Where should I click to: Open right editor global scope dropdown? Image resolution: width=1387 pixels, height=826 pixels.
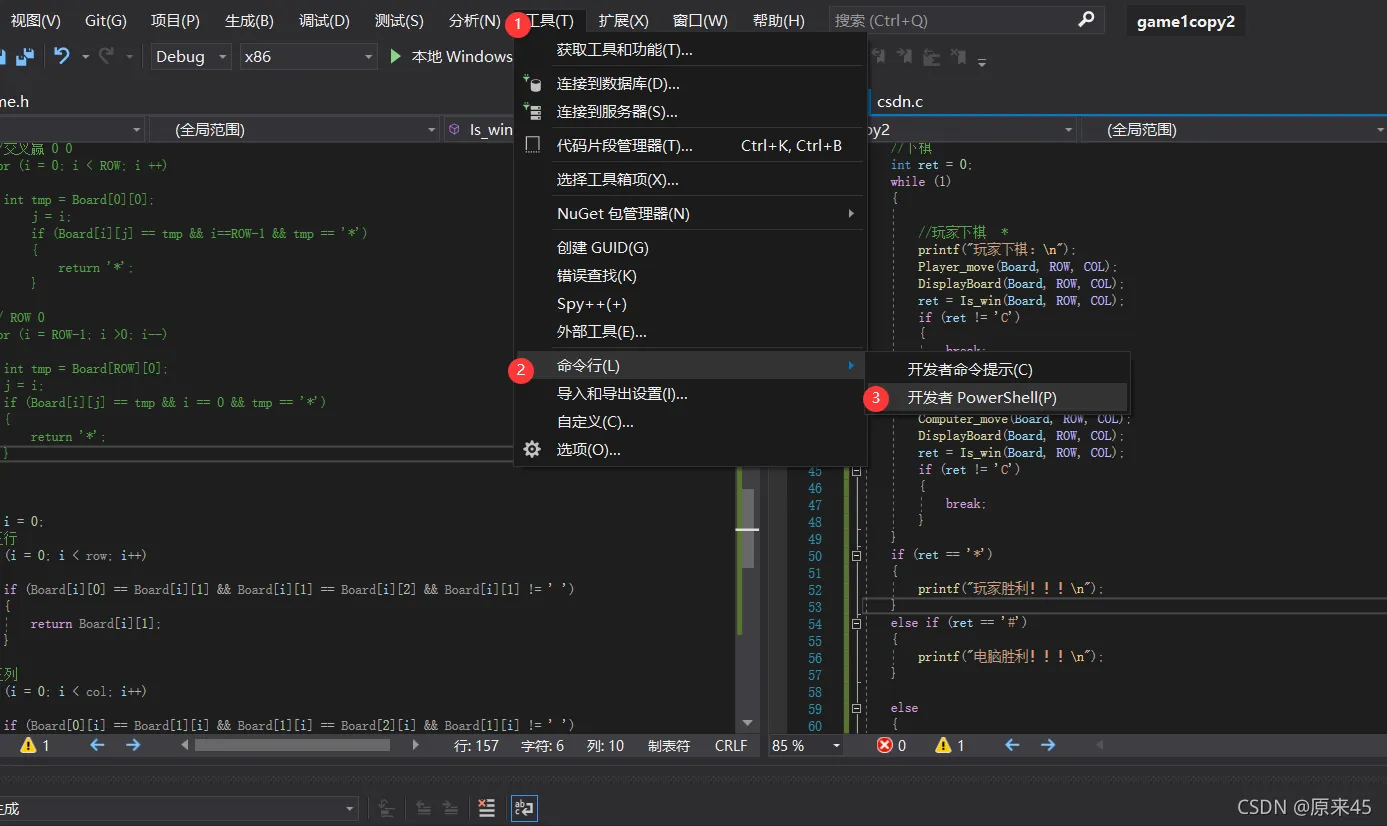[x=1232, y=129]
